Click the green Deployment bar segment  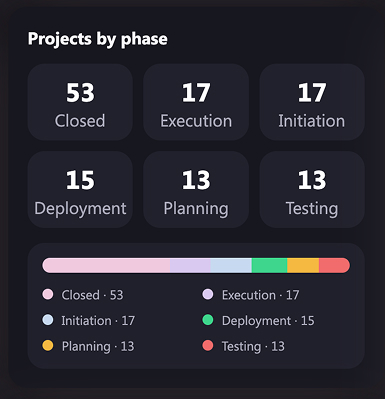point(269,265)
